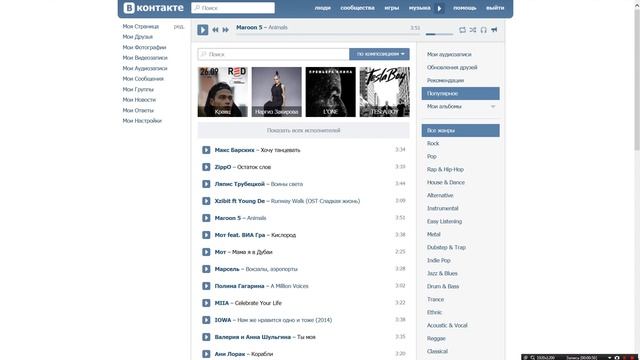
Task: Play Полина Гагарина – A Million Voices
Action: point(206,286)
